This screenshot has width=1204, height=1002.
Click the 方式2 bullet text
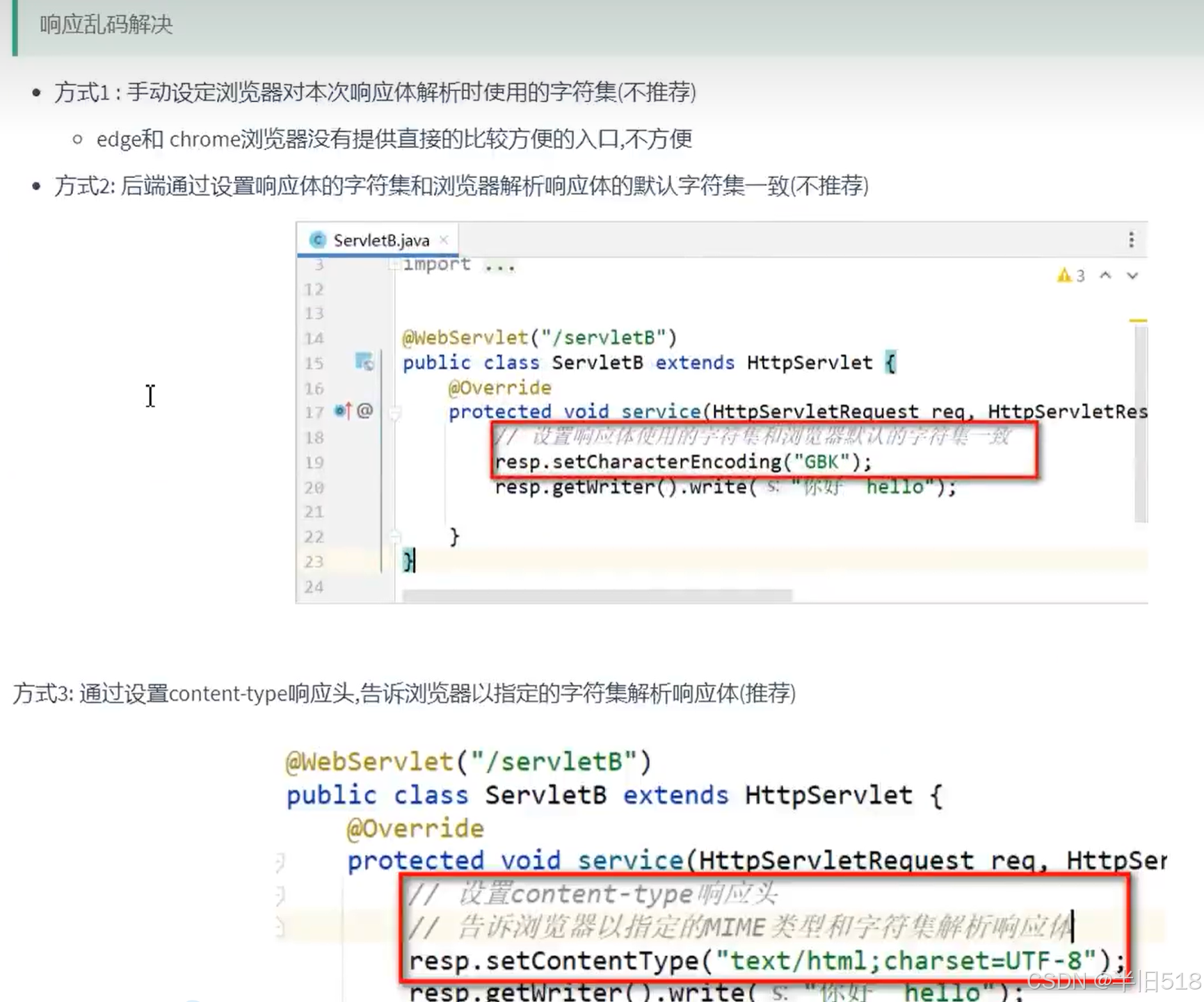point(461,186)
